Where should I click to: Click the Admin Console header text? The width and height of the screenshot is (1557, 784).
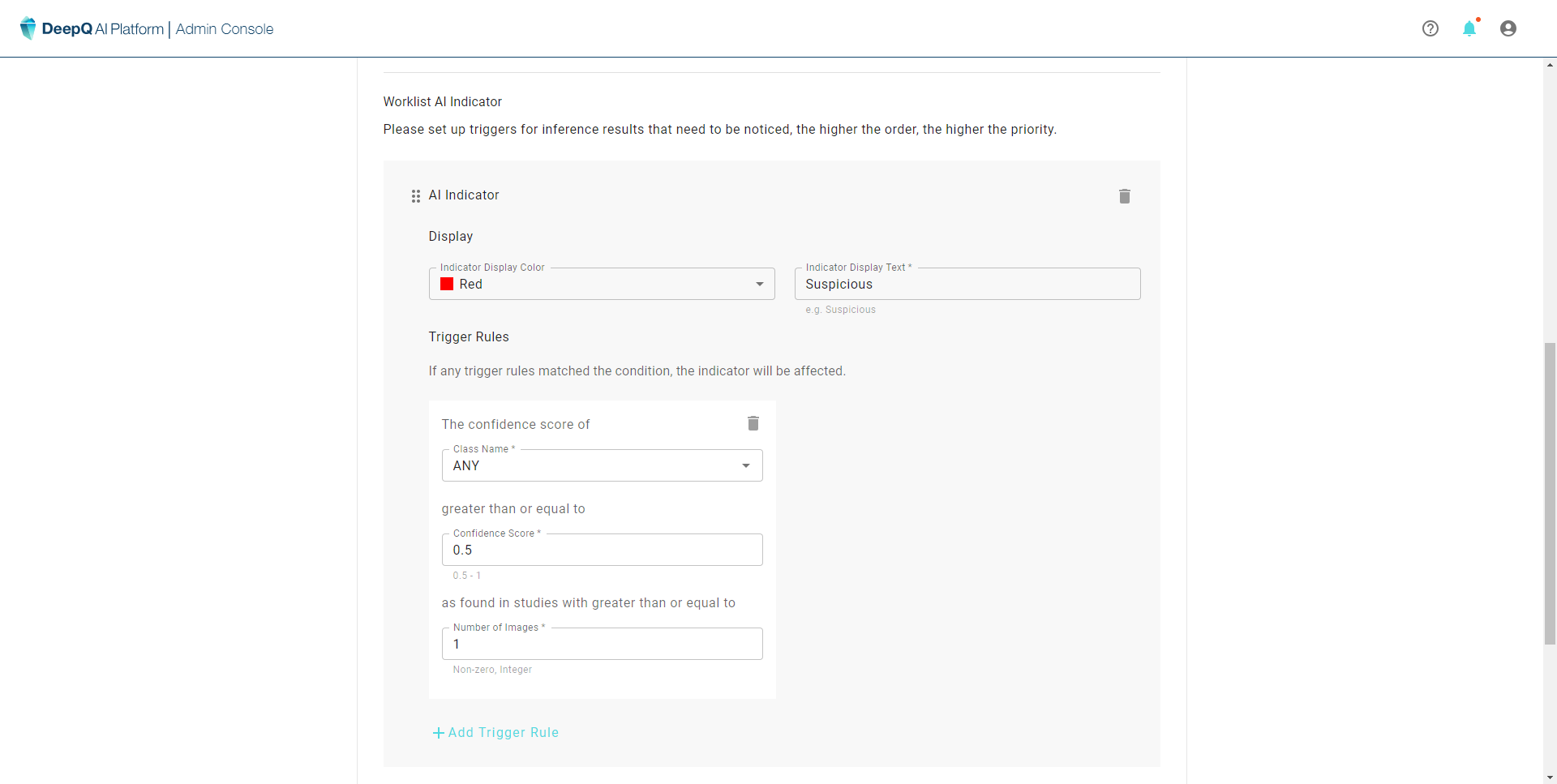225,29
